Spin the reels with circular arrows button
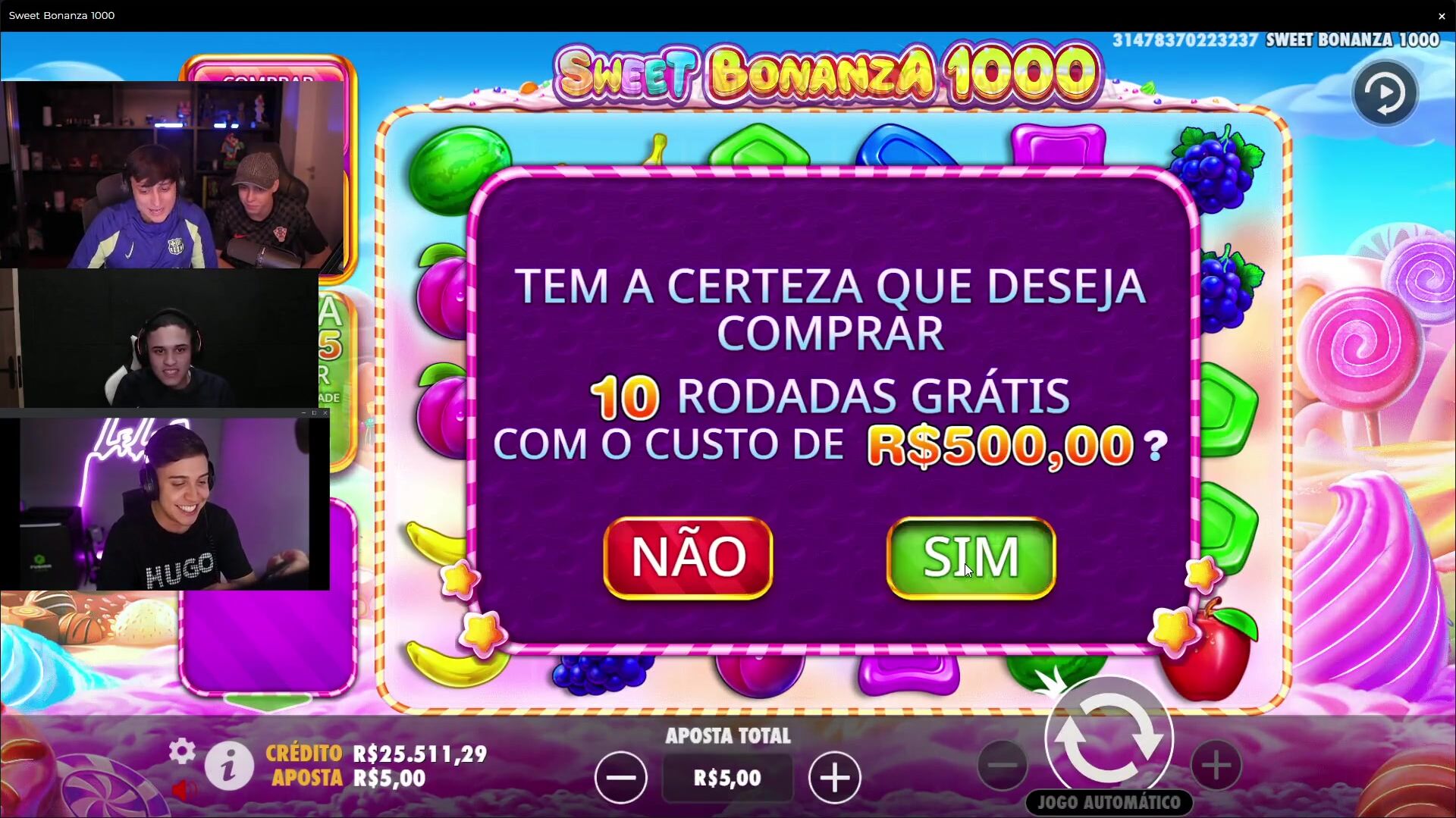Image resolution: width=1456 pixels, height=818 pixels. 1109,738
